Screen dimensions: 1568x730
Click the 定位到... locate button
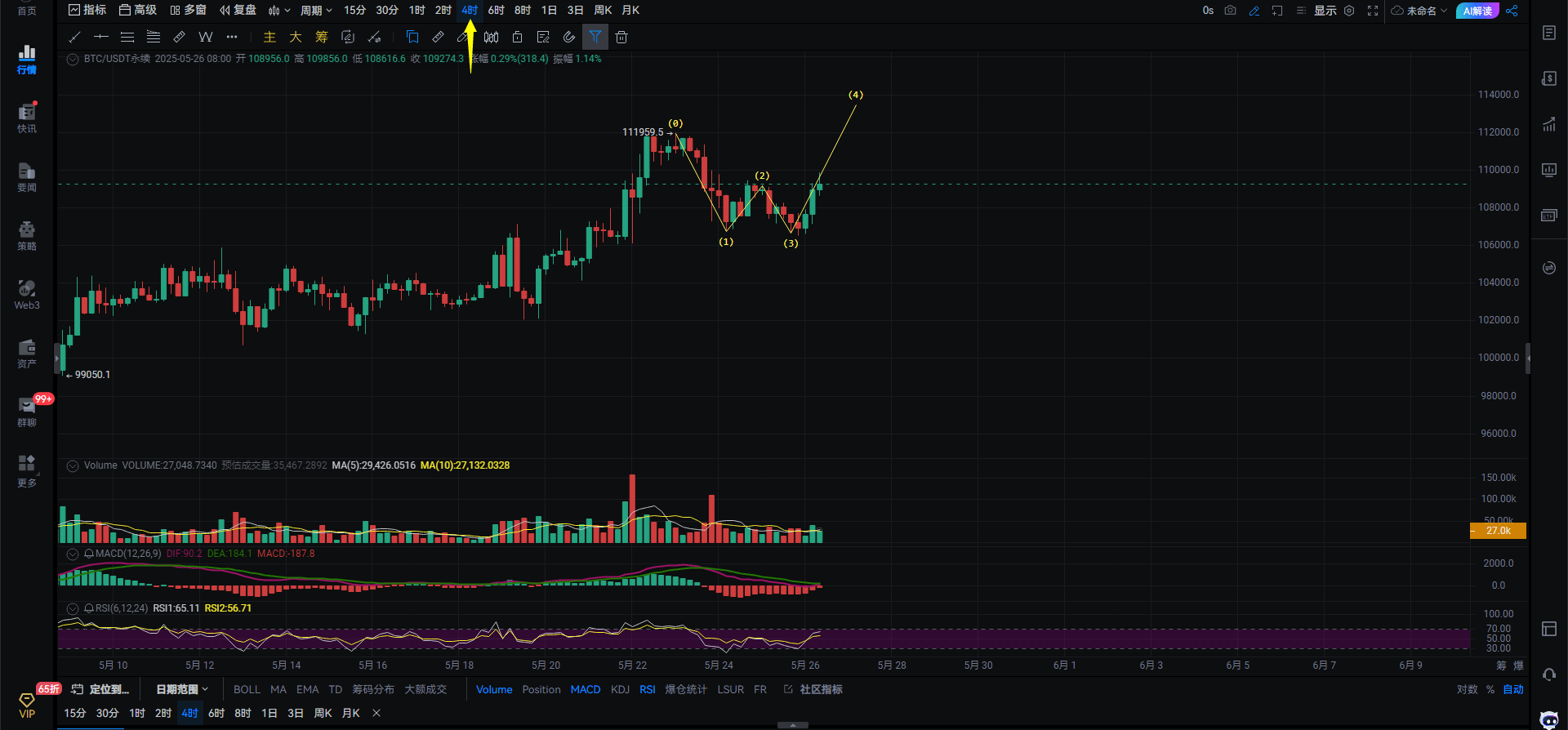click(100, 689)
